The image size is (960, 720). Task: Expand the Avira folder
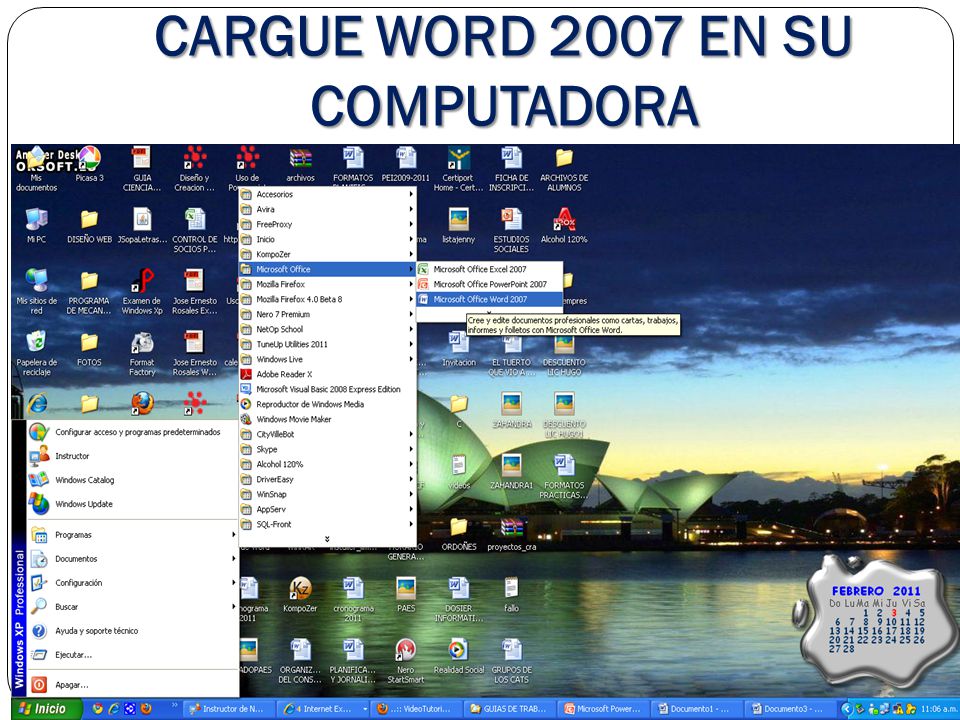click(327, 209)
